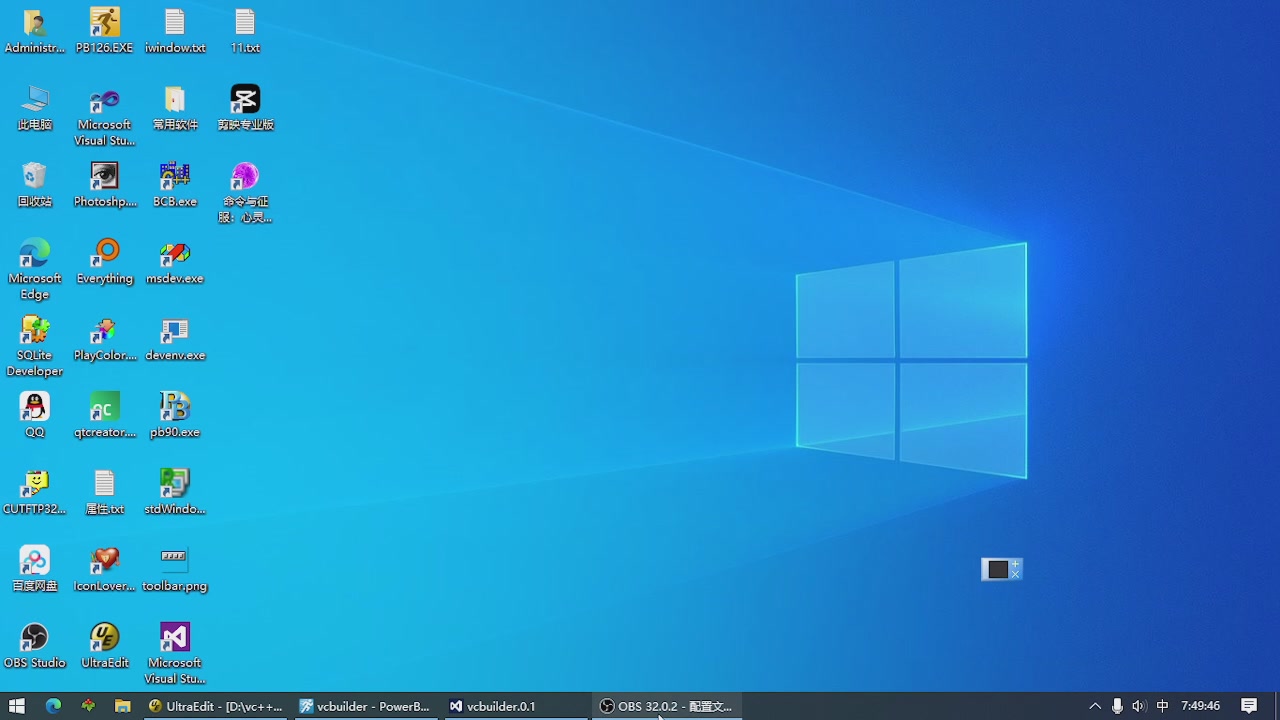Select the SQLite Developer desktop icon
Screen dimensions: 1280x720
(x=35, y=331)
